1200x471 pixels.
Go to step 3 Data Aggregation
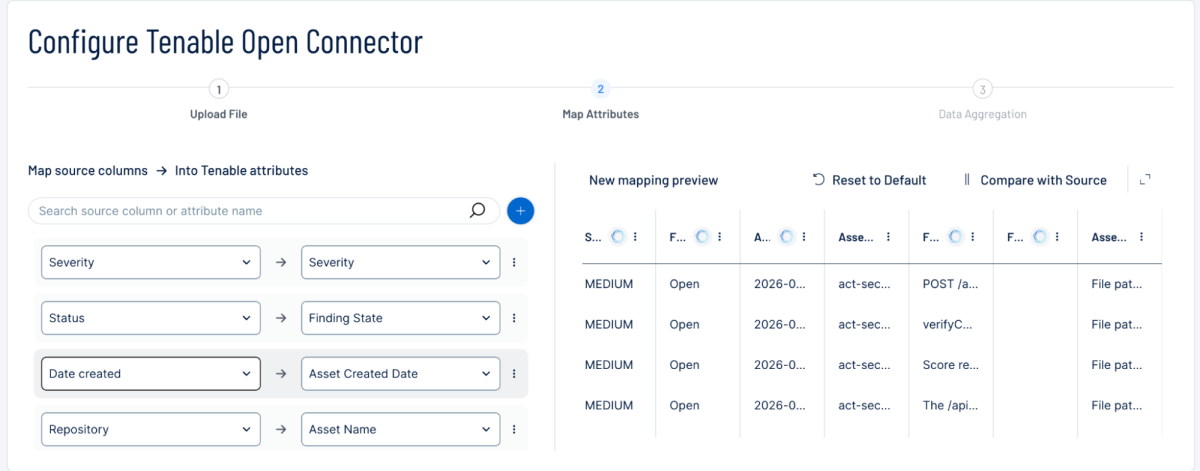pos(982,100)
